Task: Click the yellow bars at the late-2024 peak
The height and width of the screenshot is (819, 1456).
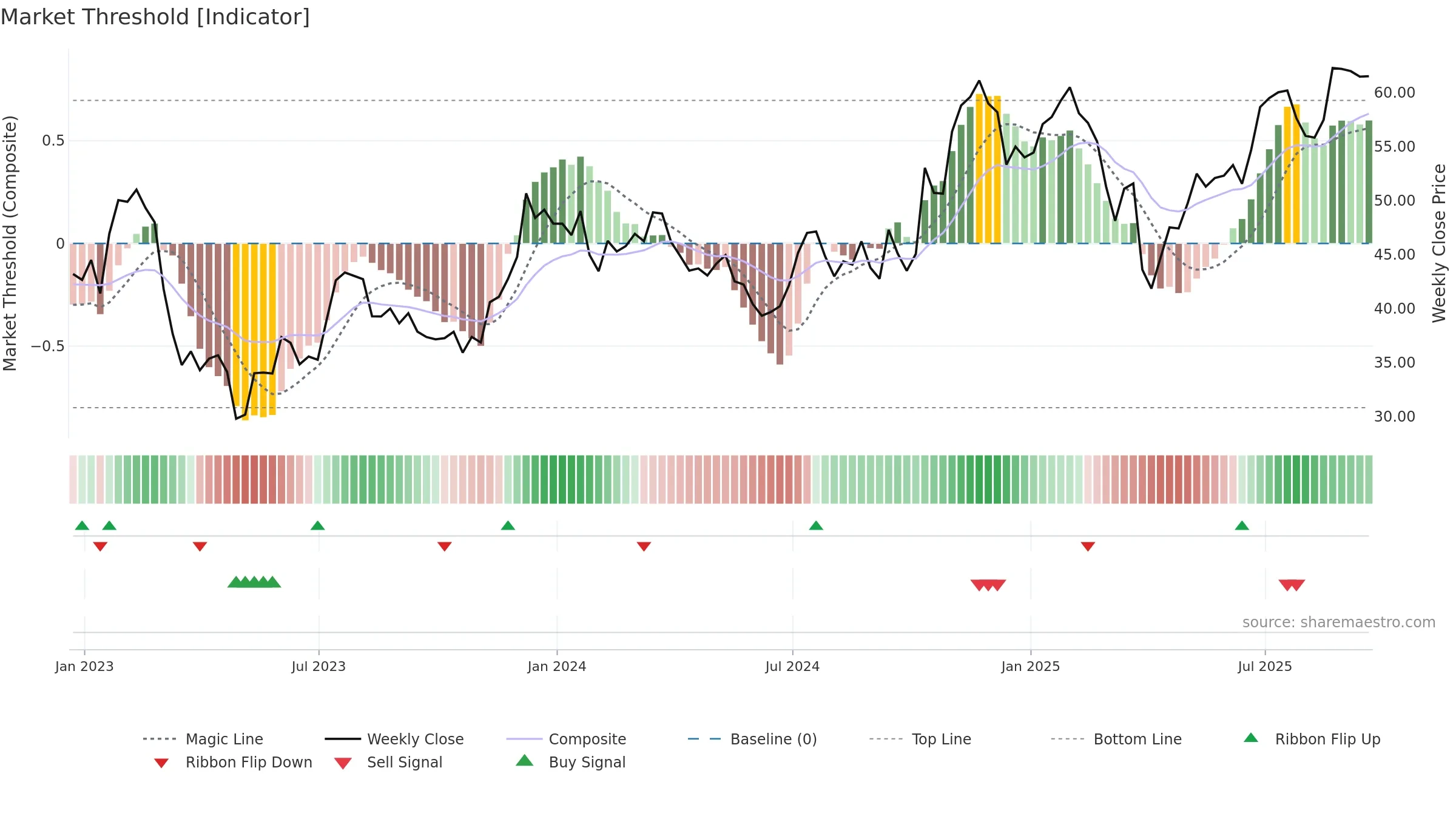Action: tap(988, 169)
